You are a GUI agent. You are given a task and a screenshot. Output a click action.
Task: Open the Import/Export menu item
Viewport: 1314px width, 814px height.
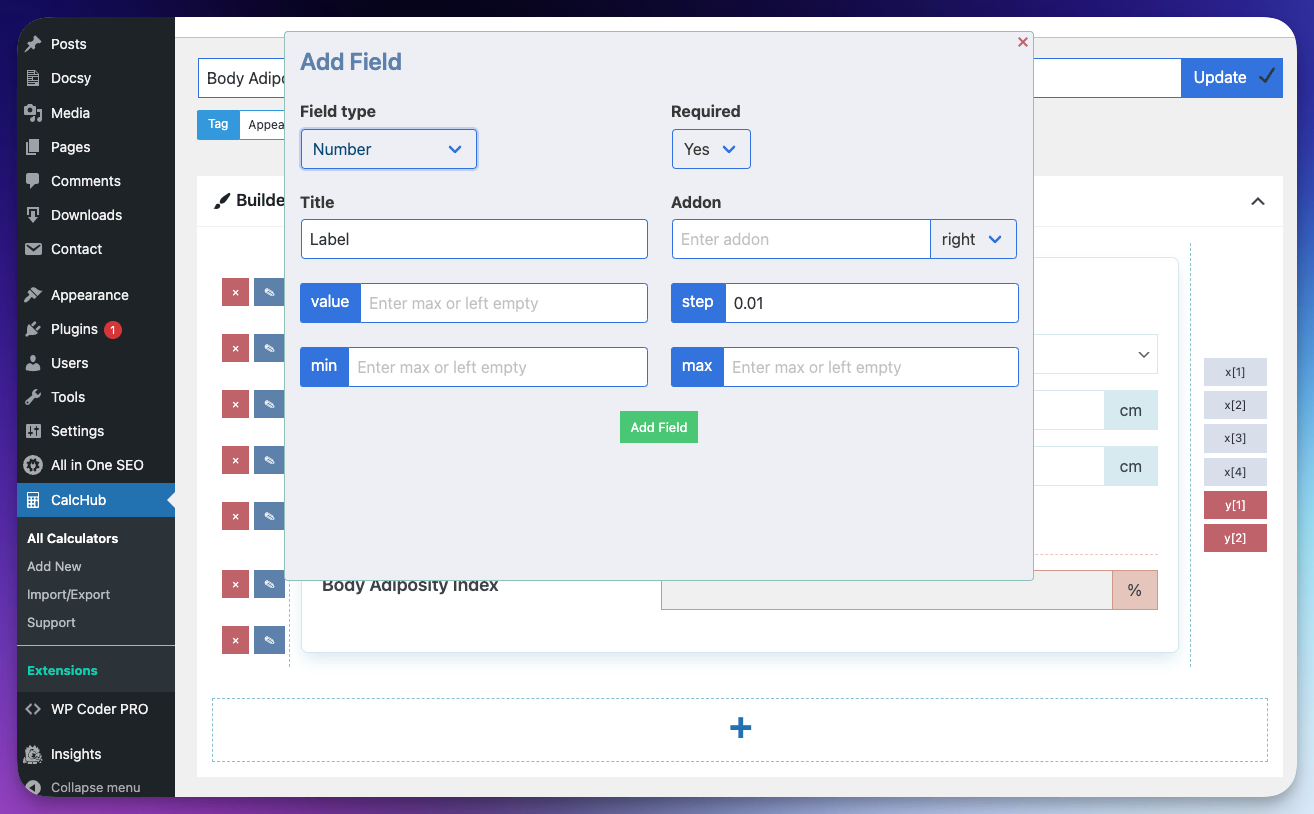pos(70,594)
